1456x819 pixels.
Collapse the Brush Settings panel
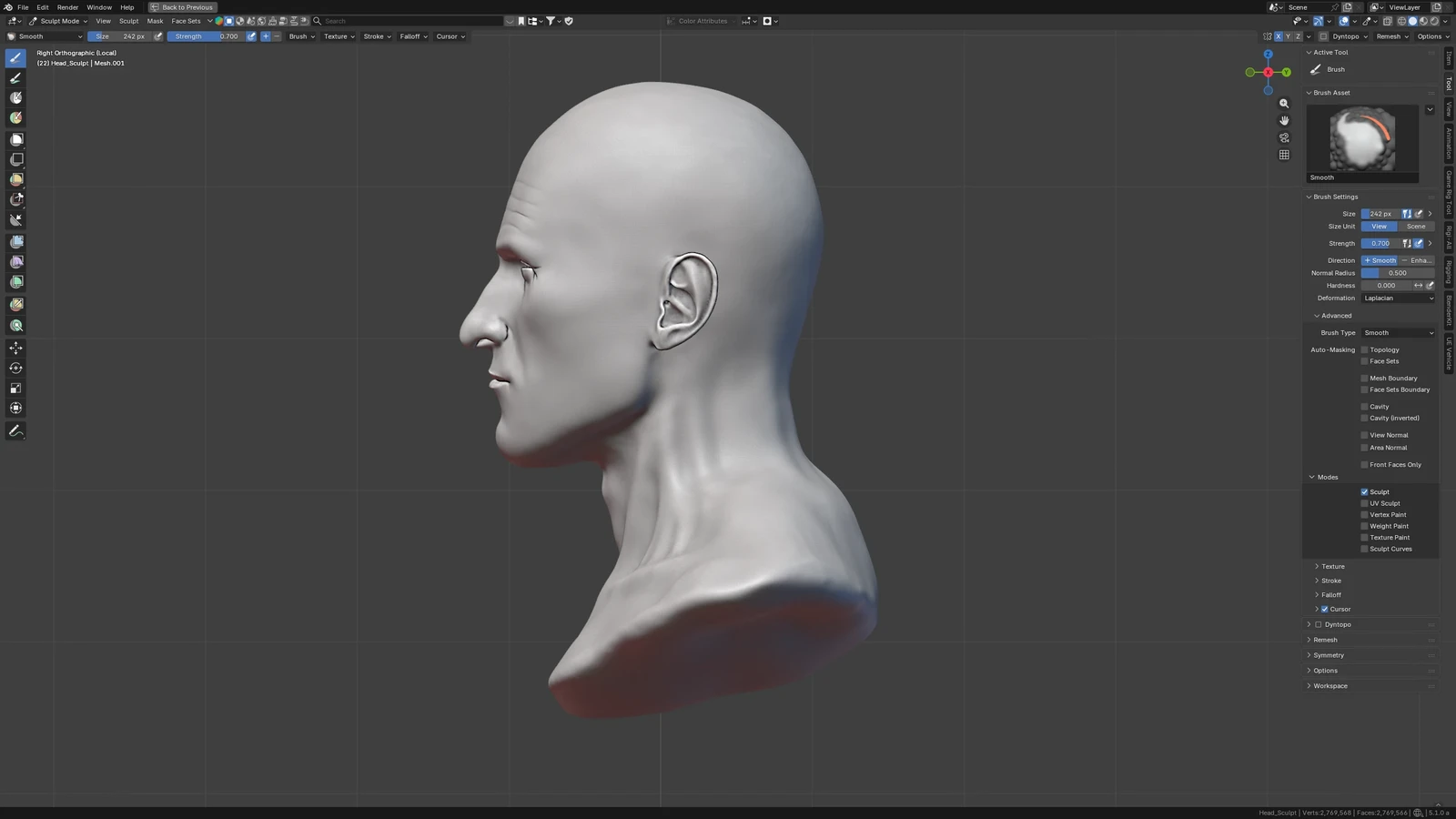pos(1335,197)
